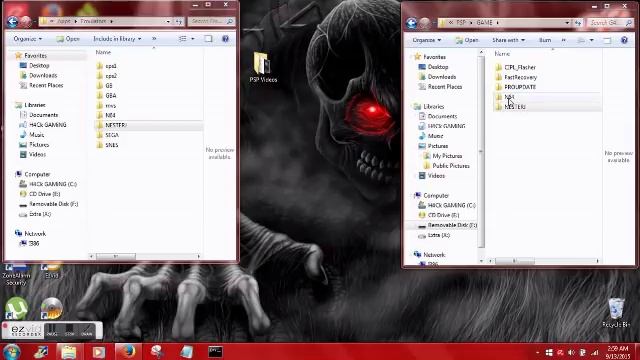Open the media player taskbar icon

[98, 351]
